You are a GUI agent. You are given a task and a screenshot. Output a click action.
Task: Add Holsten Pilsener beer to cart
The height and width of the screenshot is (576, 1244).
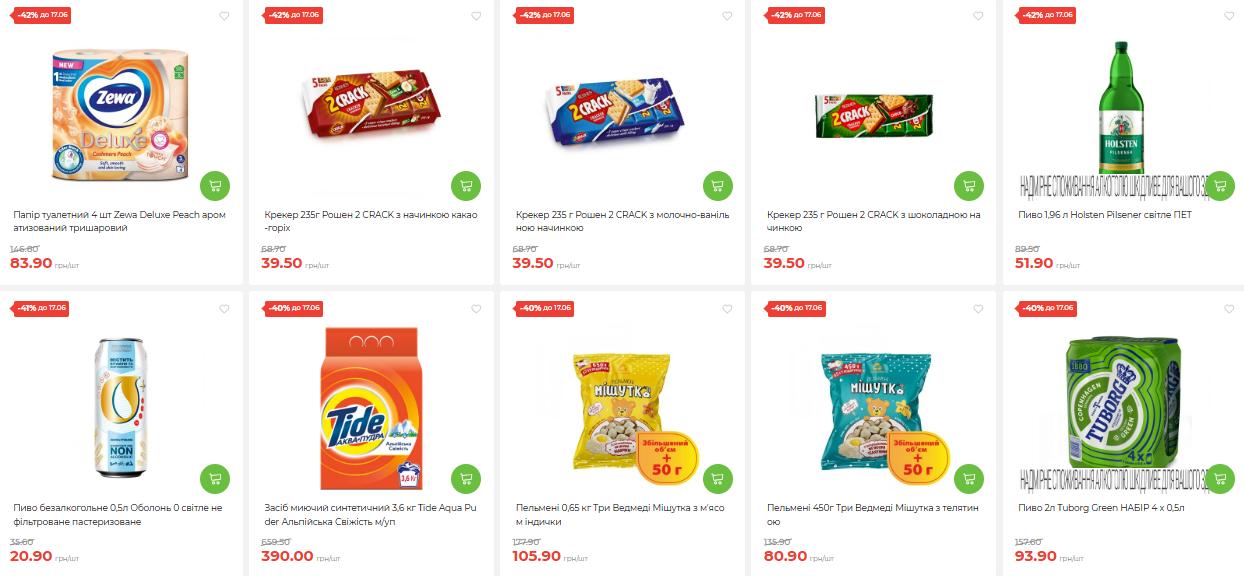click(1219, 185)
